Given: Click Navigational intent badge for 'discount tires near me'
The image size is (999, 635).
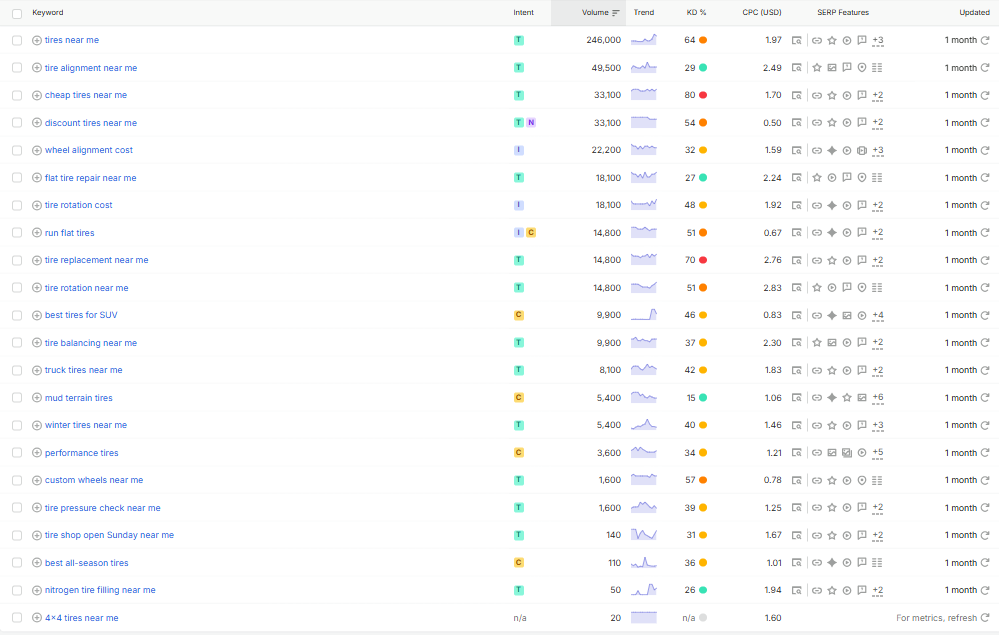Looking at the screenshot, I should coord(531,122).
